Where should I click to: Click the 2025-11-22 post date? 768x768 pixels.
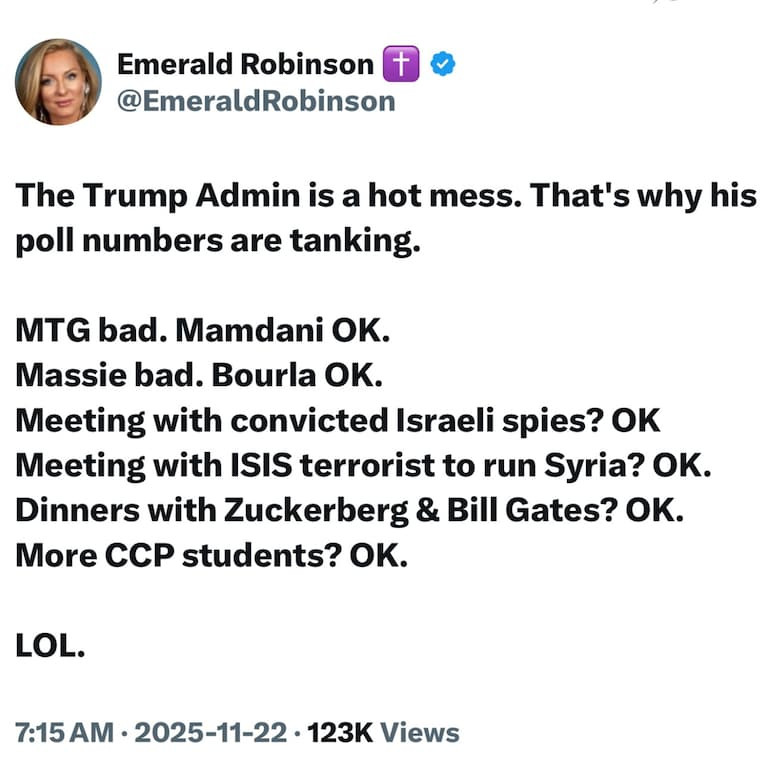tap(210, 732)
